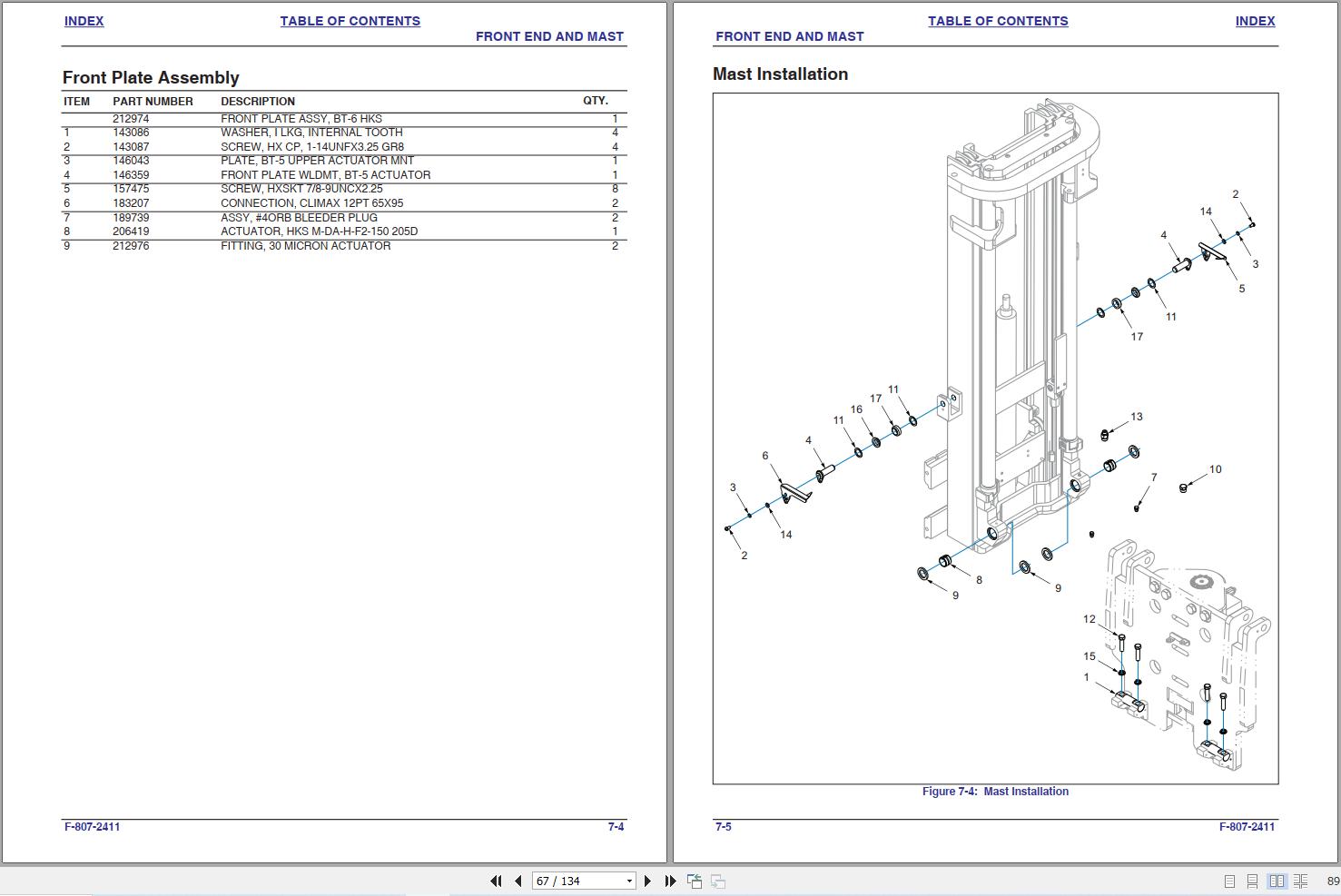Click the PART NUMBER column header
The width and height of the screenshot is (1341, 896).
153,102
